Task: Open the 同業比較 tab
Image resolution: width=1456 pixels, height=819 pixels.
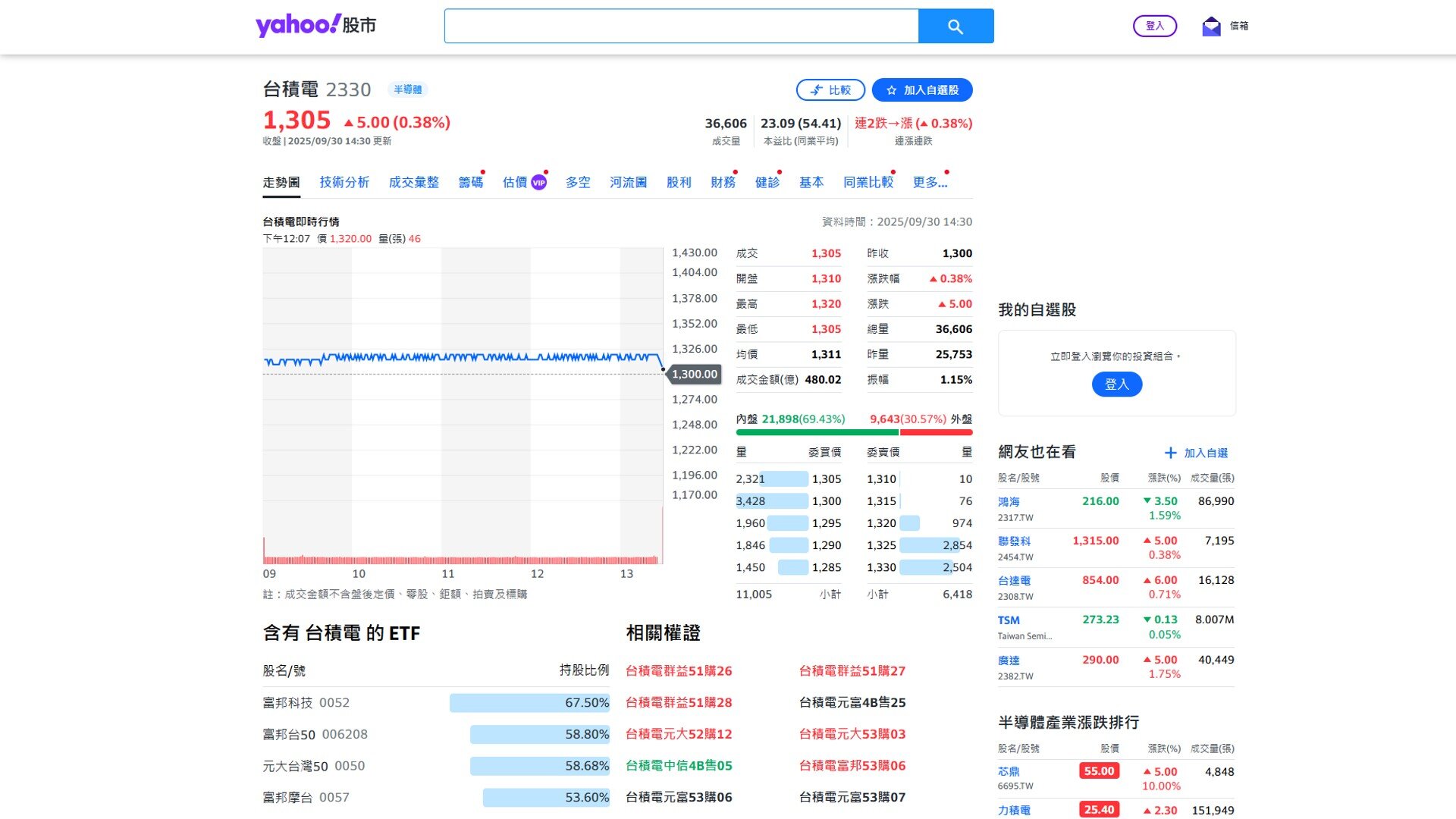Action: point(868,183)
